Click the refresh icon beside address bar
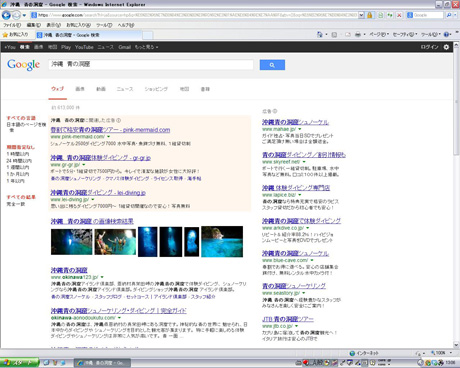This screenshot has width=460, height=368. click(x=390, y=15)
